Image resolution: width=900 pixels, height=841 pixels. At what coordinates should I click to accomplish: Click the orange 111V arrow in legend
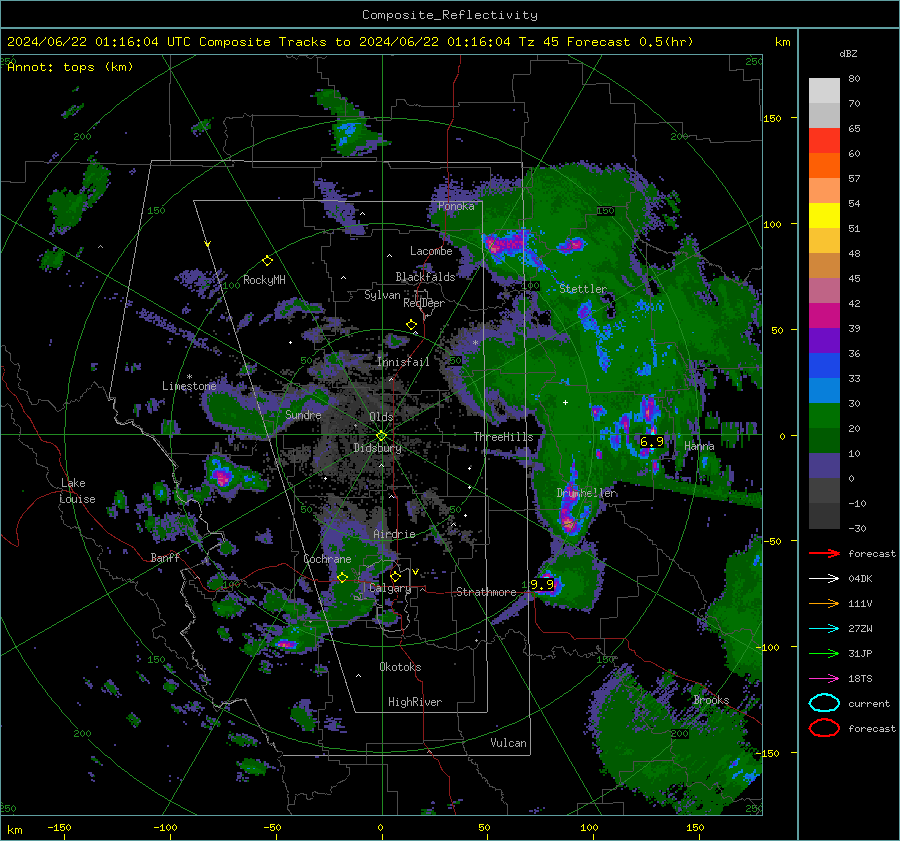pyautogui.click(x=824, y=603)
